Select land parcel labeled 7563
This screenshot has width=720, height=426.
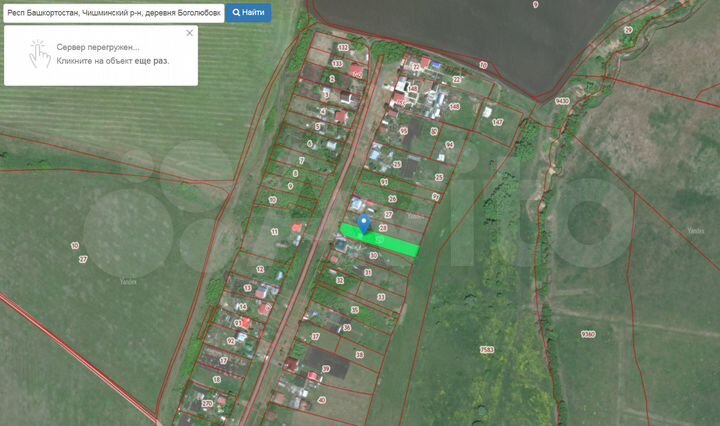(x=487, y=349)
